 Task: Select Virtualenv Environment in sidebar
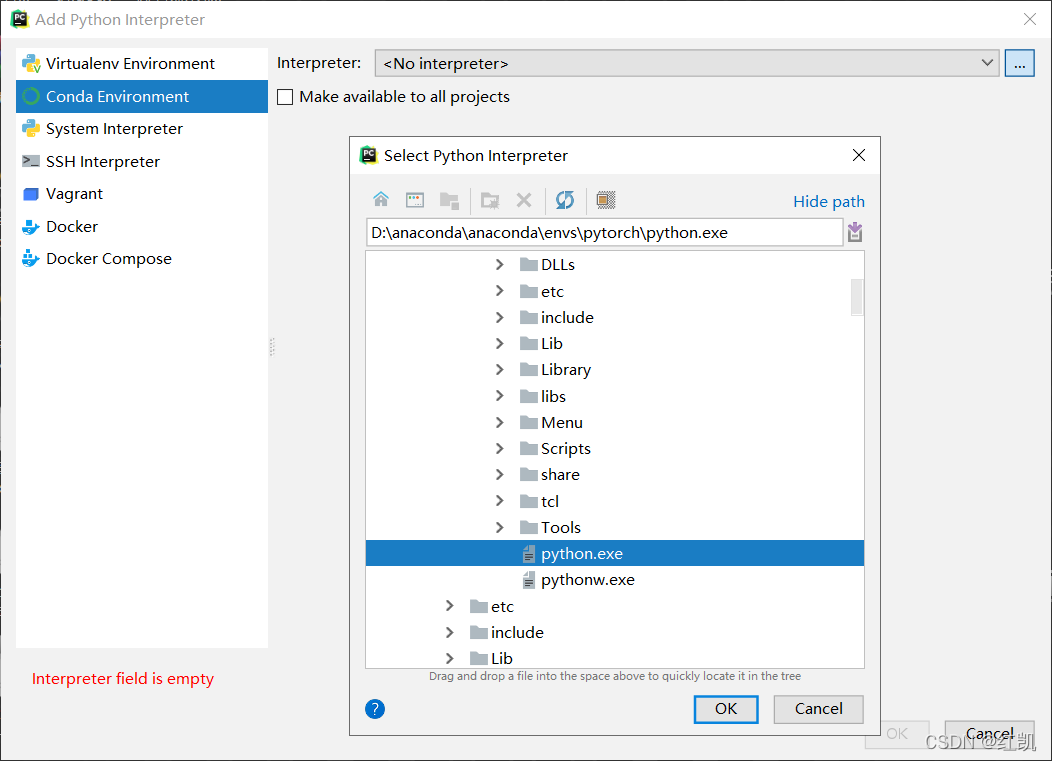coord(142,64)
